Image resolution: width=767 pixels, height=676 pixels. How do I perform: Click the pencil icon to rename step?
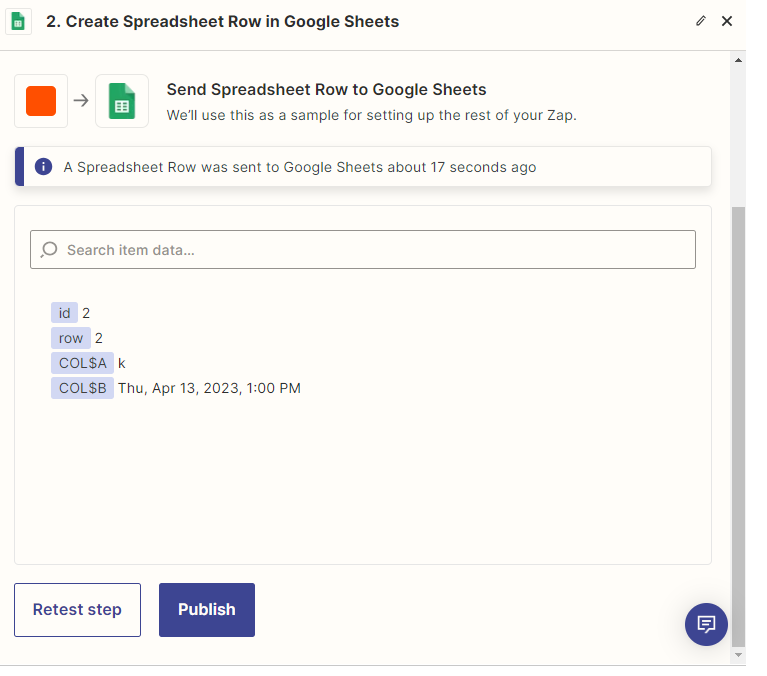[701, 21]
